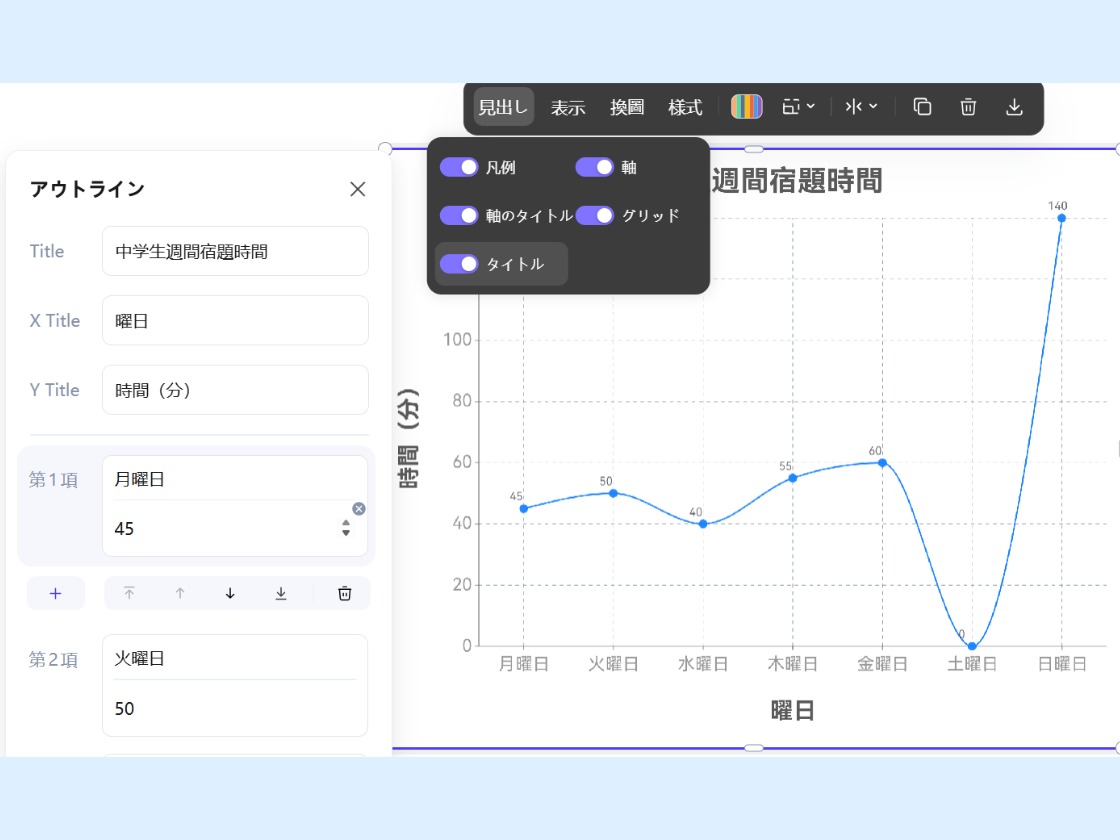
Task: Disable the 軸 axis toggle
Action: 594,167
